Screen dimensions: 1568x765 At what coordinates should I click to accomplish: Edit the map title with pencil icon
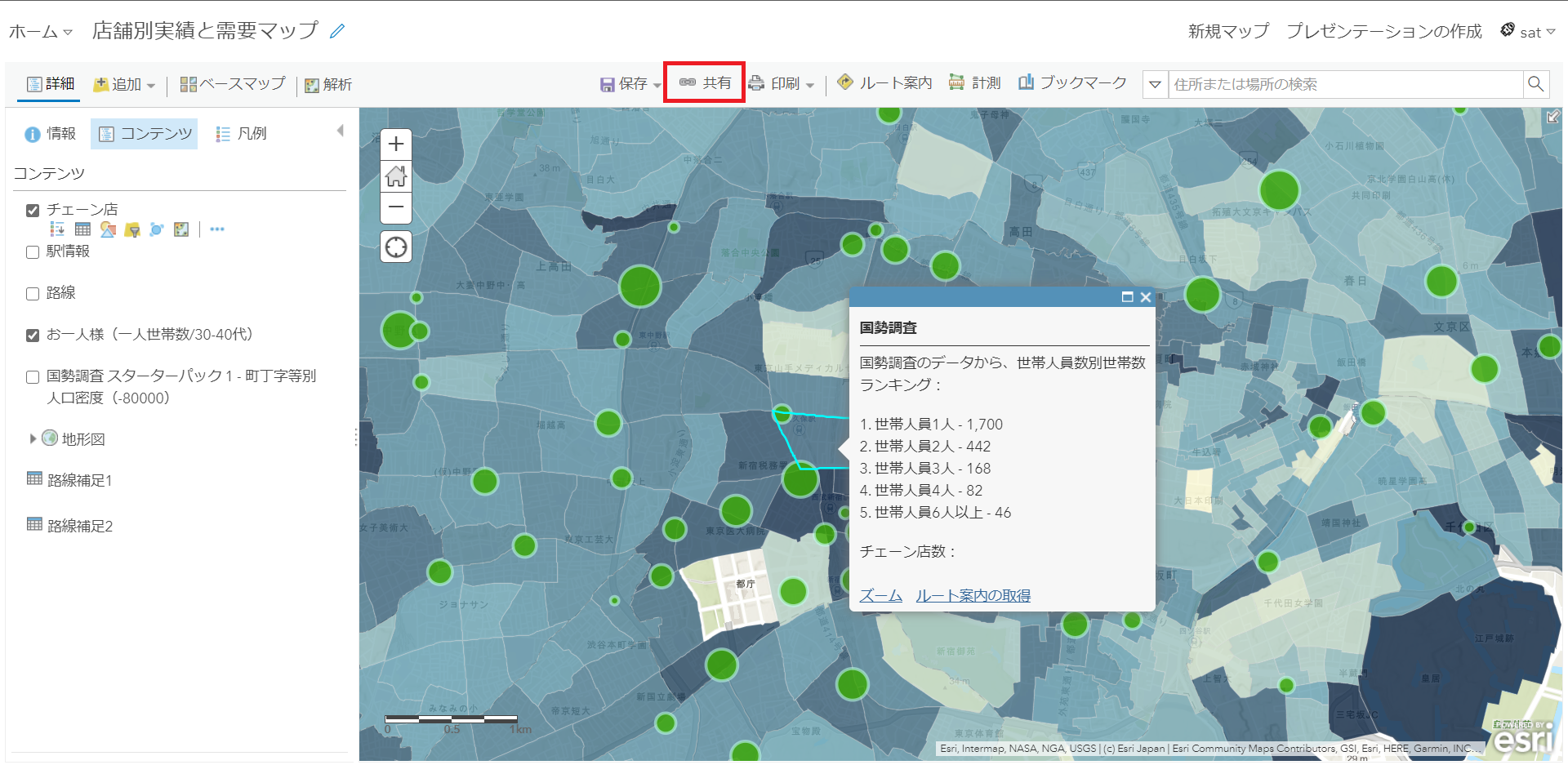[x=337, y=31]
